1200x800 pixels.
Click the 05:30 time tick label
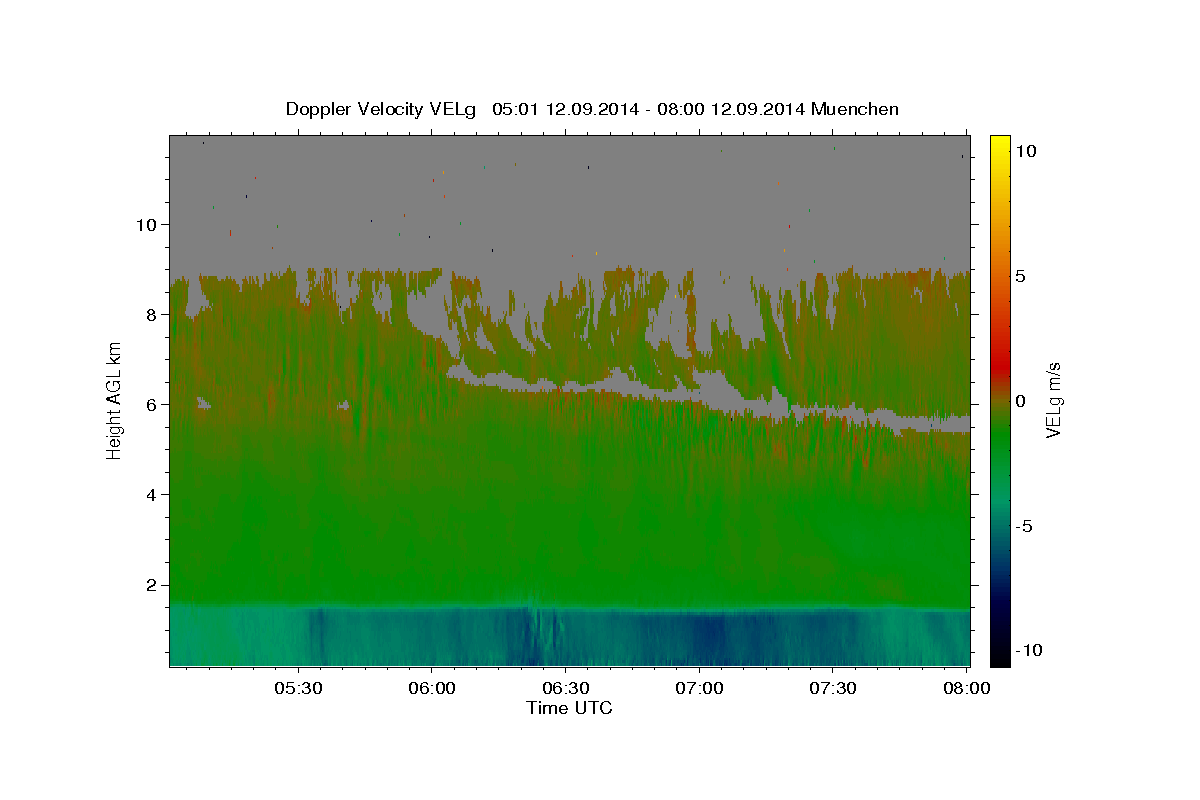click(298, 688)
